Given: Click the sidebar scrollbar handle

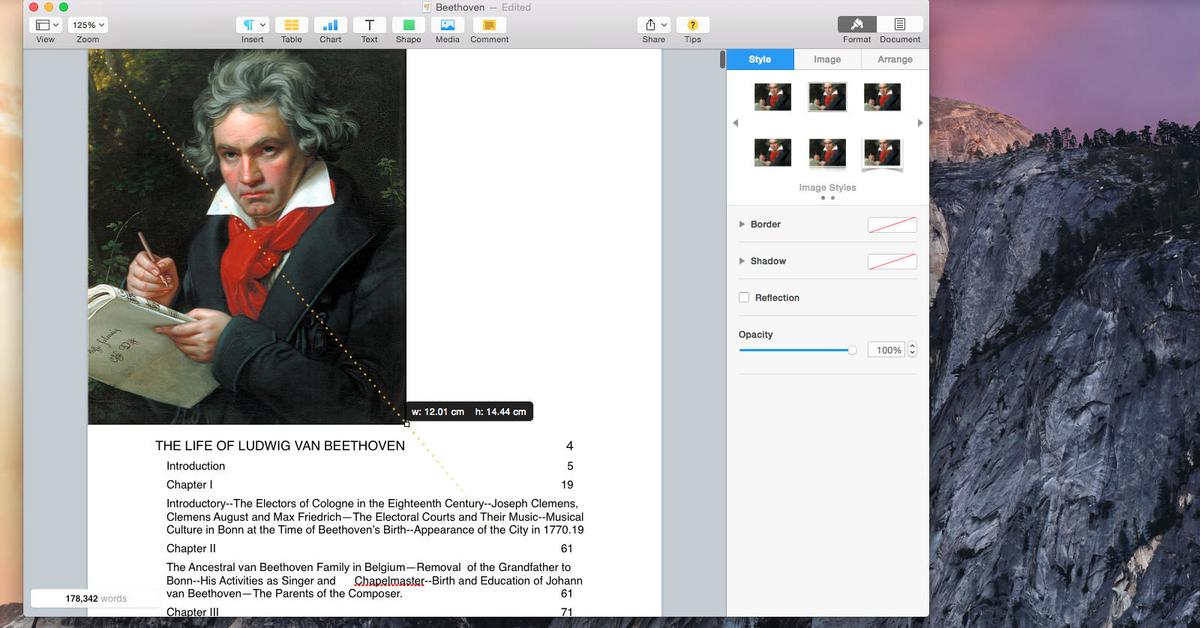Looking at the screenshot, I should point(723,59).
